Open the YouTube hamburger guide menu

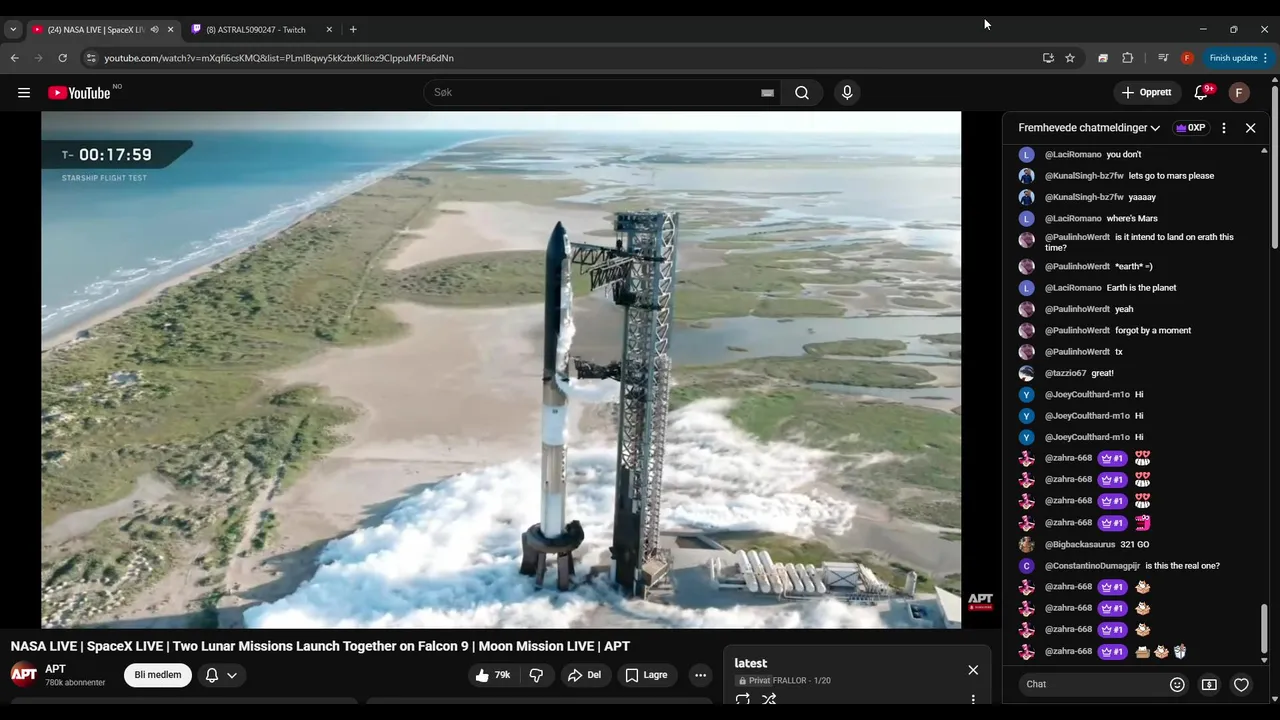24,92
